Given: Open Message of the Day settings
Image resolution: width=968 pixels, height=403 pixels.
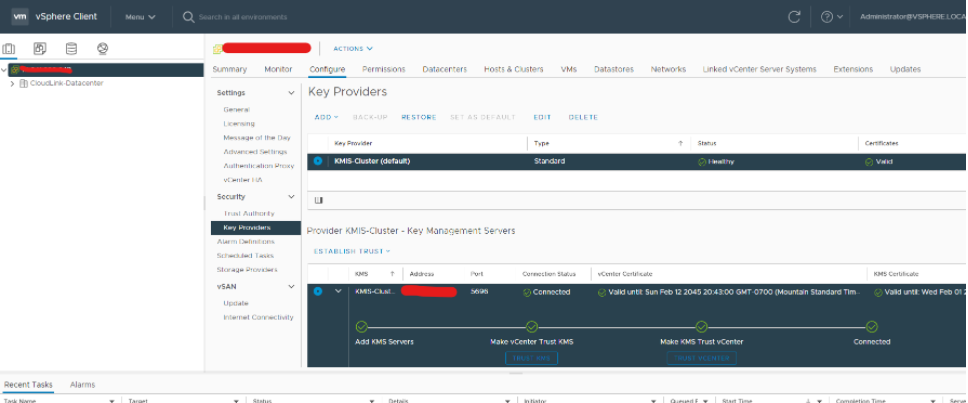Looking at the screenshot, I should [257, 138].
